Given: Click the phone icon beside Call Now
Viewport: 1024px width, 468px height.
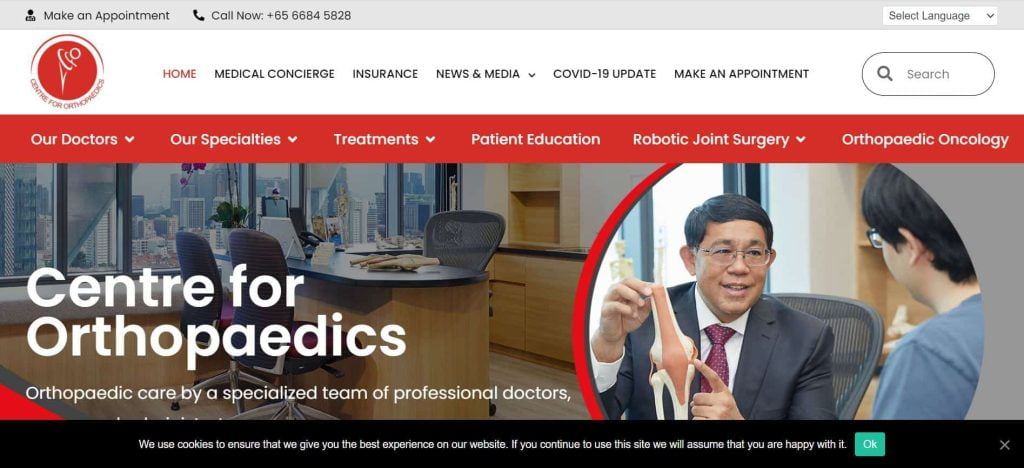Looking at the screenshot, I should click(199, 15).
